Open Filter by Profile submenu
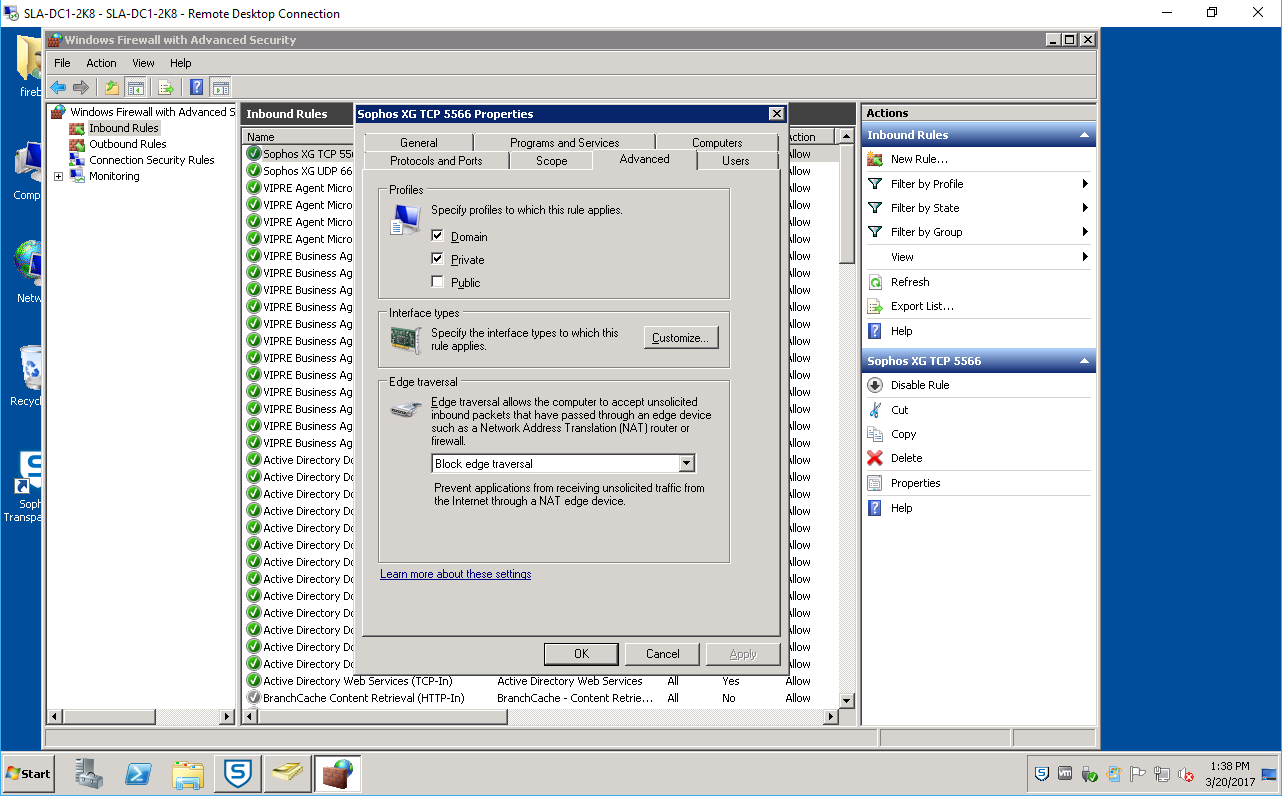This screenshot has width=1282, height=796. tap(978, 184)
